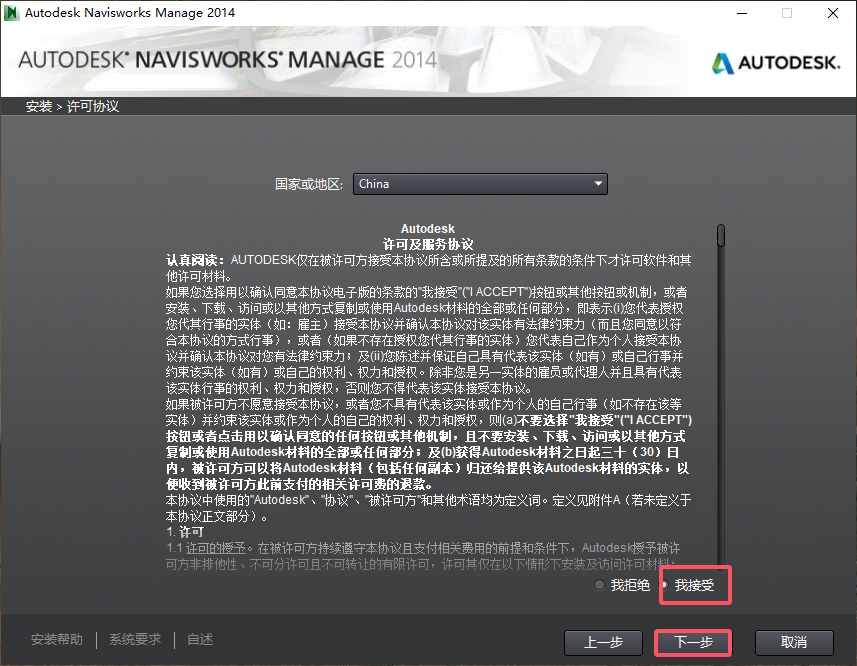The height and width of the screenshot is (666, 857).
Task: Click the 下一步 (Next) button
Action: tap(693, 642)
